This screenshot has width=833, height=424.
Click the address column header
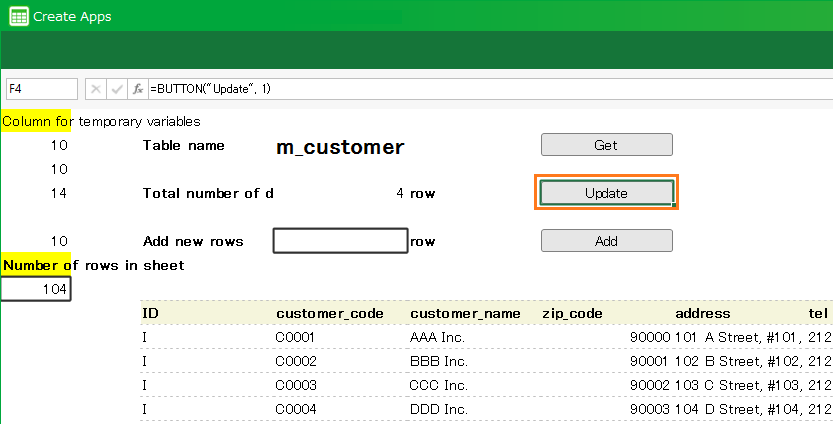click(702, 313)
